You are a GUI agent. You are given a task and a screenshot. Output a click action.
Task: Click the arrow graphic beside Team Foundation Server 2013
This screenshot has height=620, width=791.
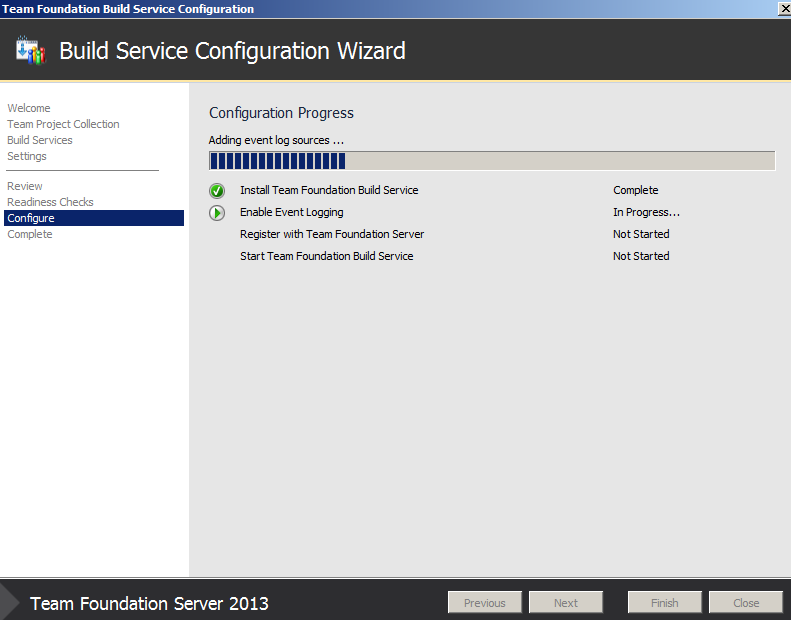(x=10, y=602)
